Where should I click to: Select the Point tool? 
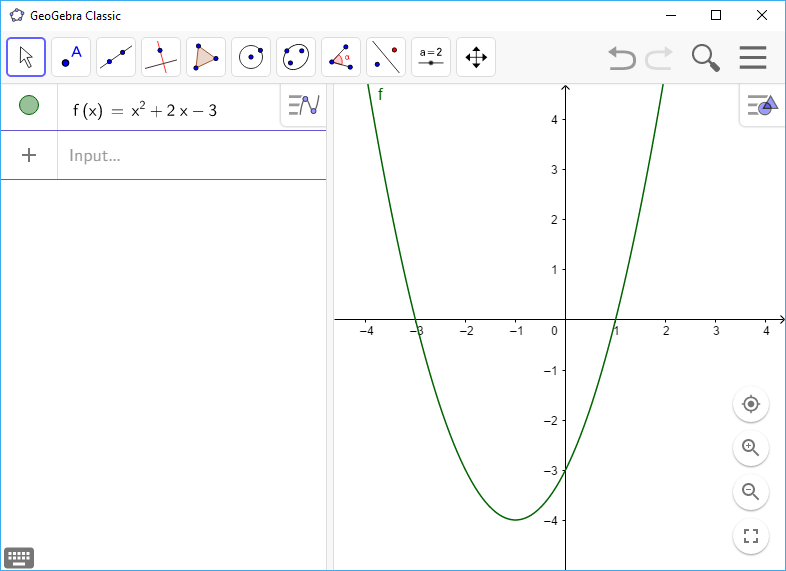[71, 57]
